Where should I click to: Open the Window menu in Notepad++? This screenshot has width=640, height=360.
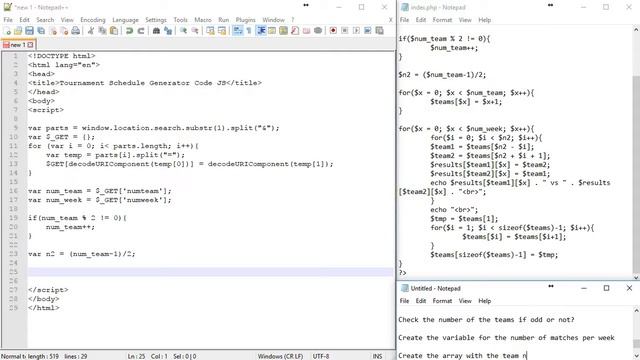tap(273, 20)
